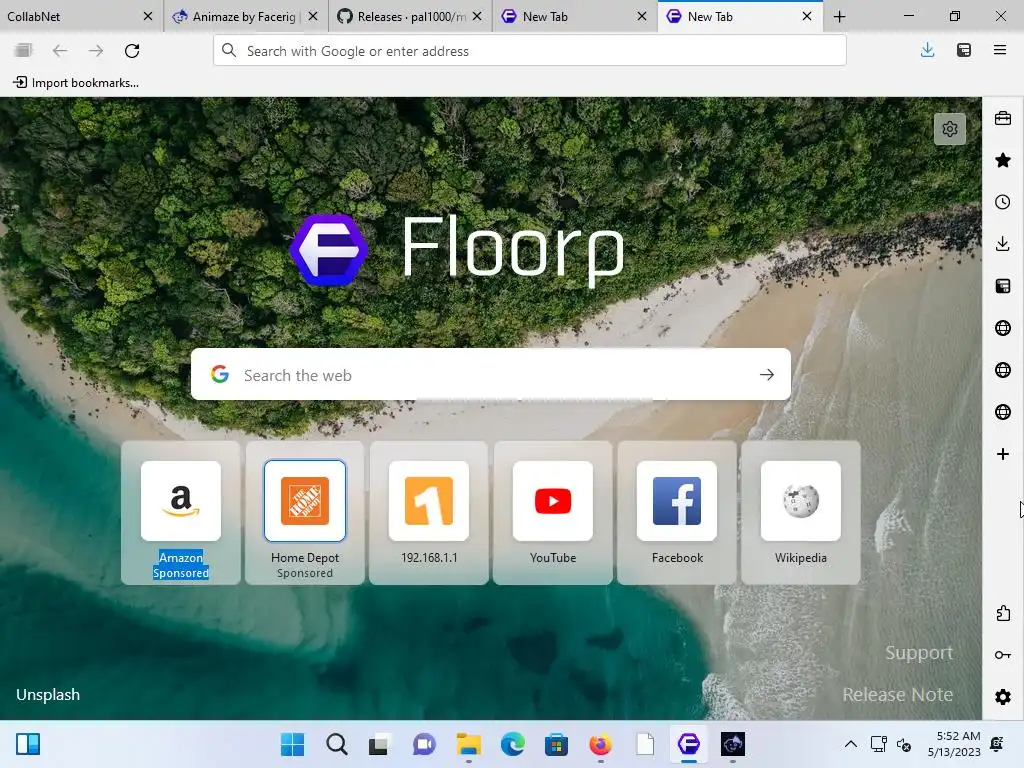Image resolution: width=1024 pixels, height=768 pixels.
Task: Switch to the first New Tab
Action: tap(567, 16)
